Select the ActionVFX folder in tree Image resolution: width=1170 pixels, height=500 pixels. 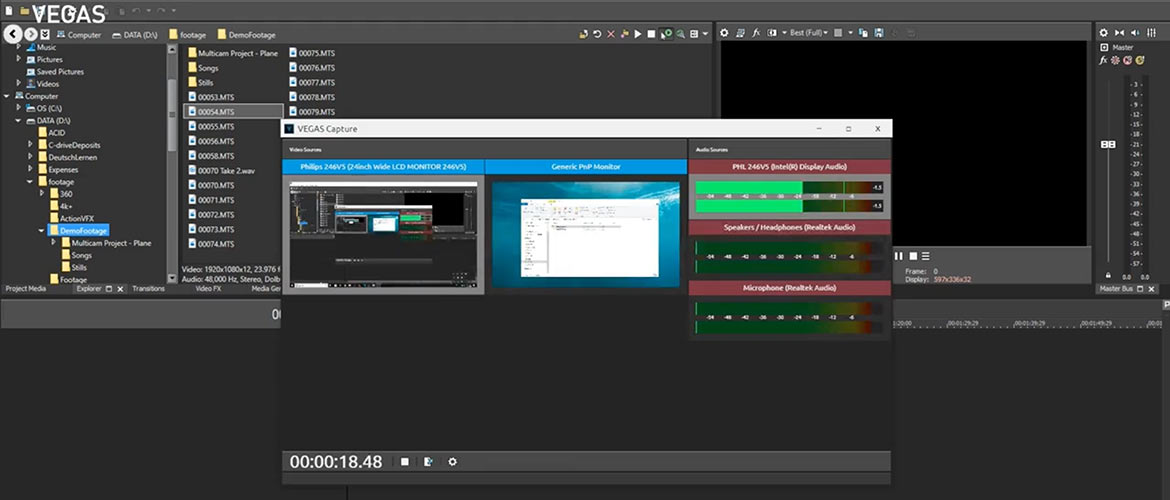(x=74, y=218)
